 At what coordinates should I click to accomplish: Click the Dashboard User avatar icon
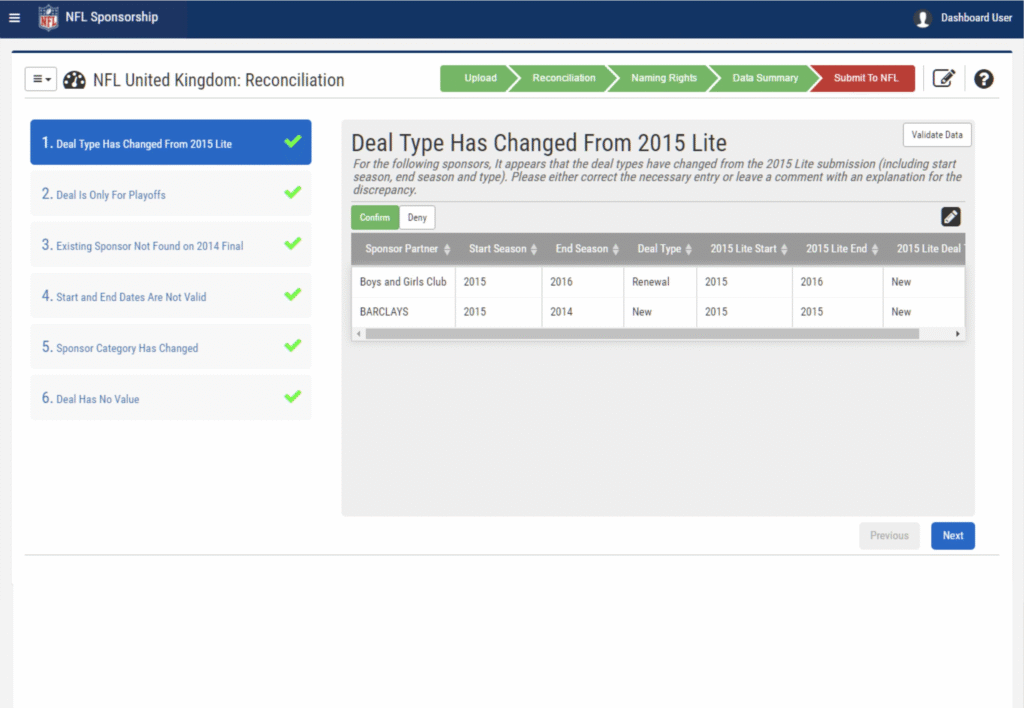pos(922,18)
